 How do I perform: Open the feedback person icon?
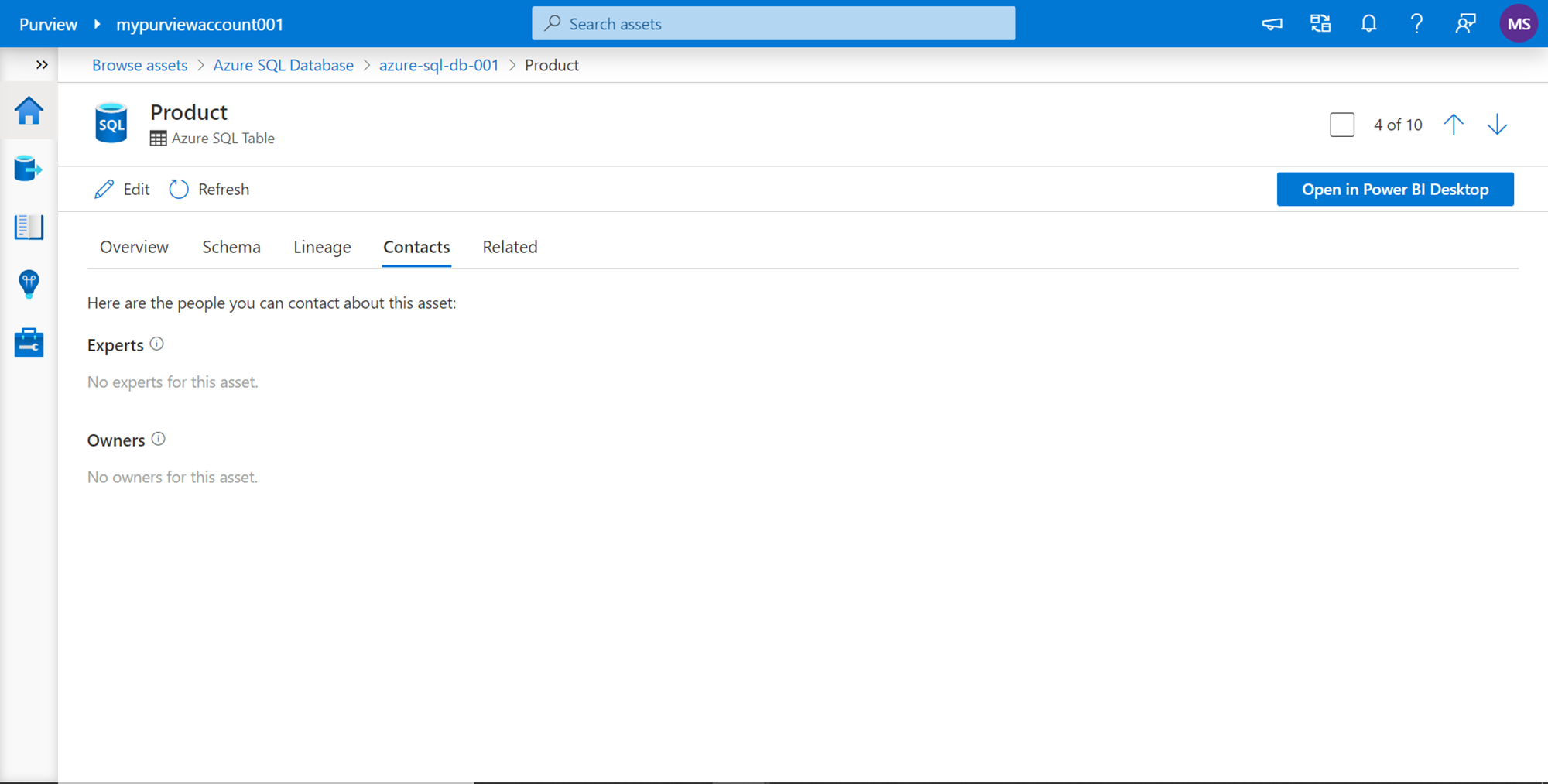tap(1465, 24)
